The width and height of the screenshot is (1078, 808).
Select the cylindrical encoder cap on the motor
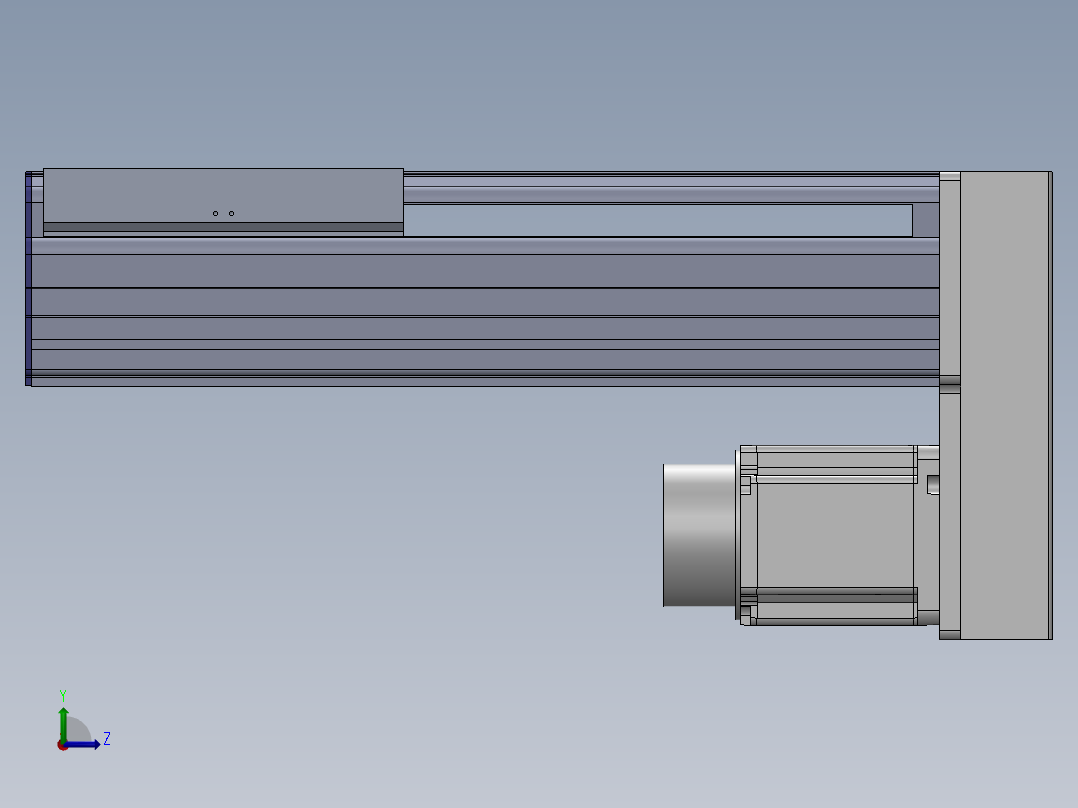click(699, 535)
